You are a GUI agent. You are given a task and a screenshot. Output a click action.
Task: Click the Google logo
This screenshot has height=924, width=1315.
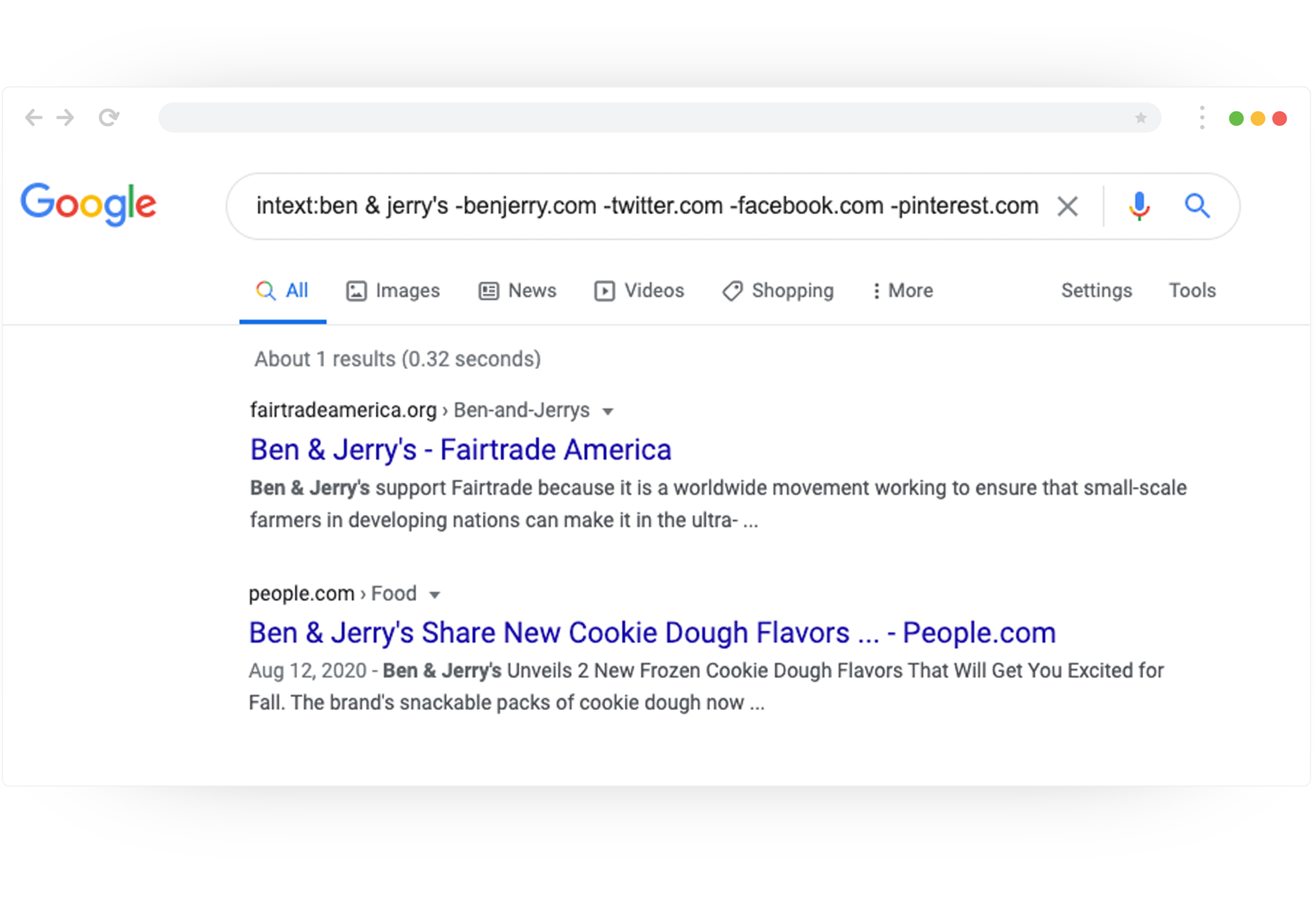88,204
